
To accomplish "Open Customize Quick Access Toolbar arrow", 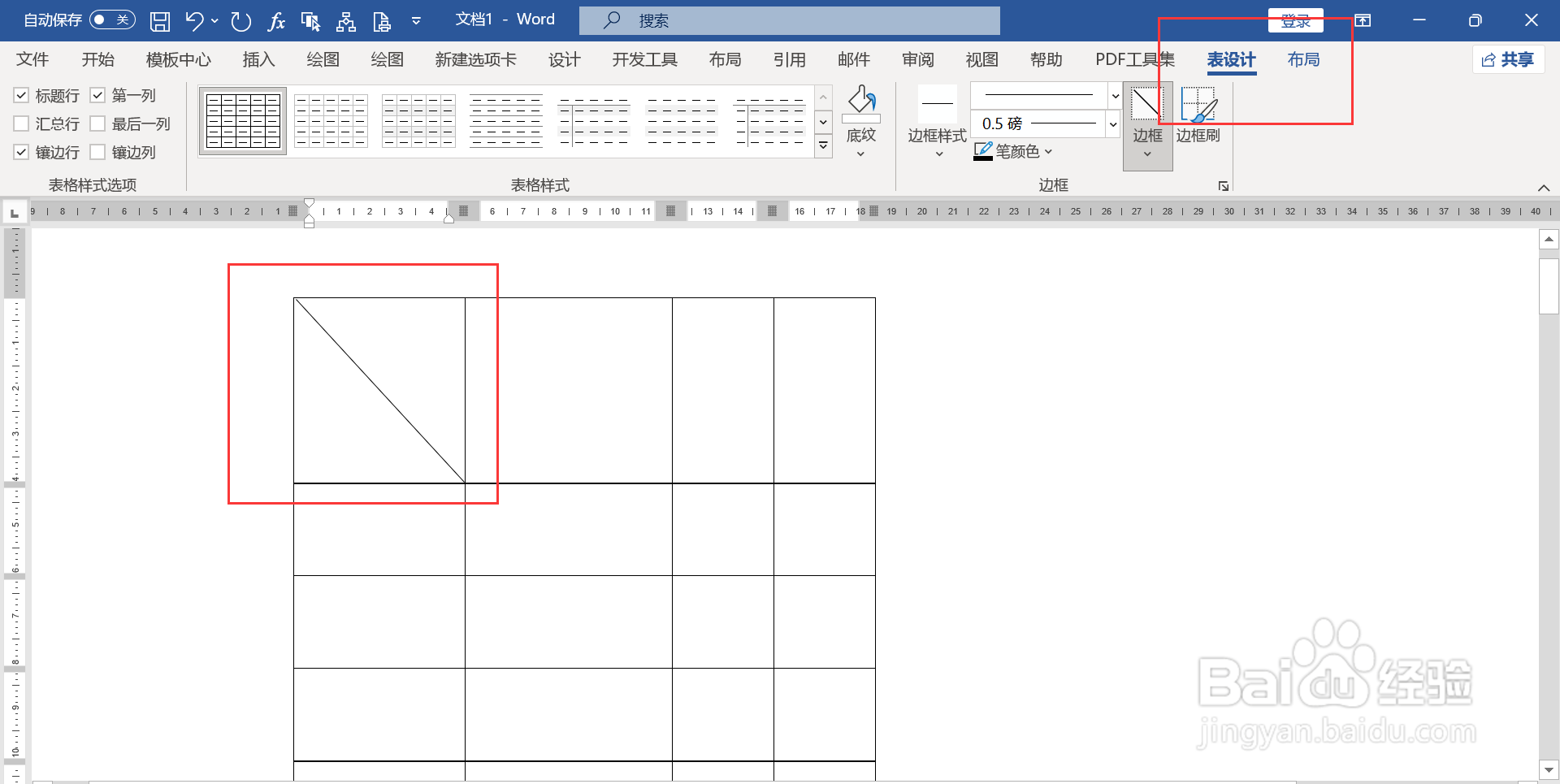I will (x=416, y=21).
